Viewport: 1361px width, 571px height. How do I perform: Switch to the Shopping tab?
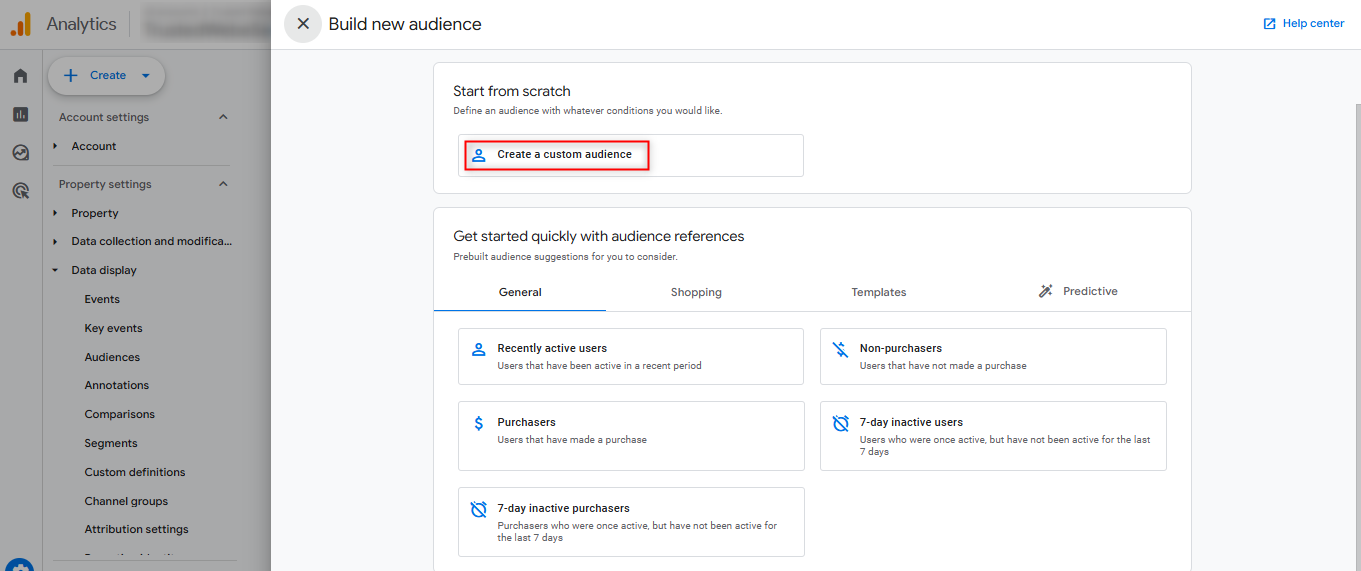pos(696,292)
